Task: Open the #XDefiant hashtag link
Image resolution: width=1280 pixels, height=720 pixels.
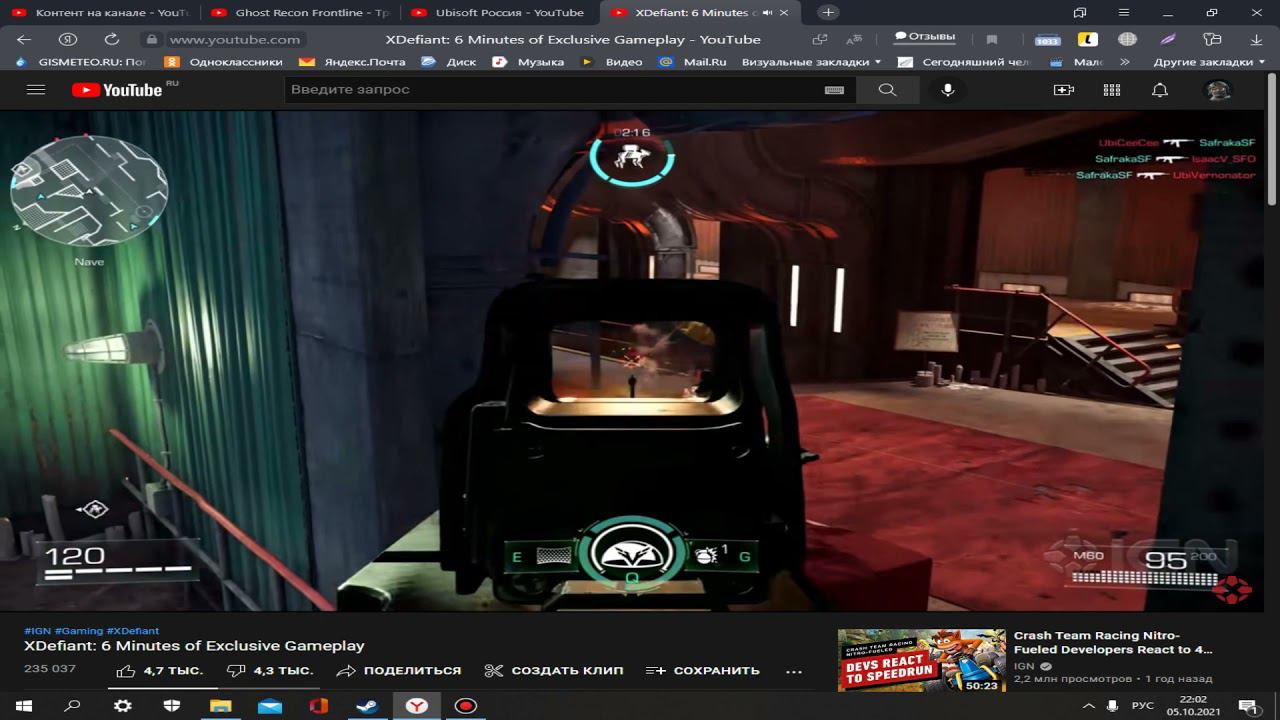Action: pyautogui.click(x=132, y=631)
